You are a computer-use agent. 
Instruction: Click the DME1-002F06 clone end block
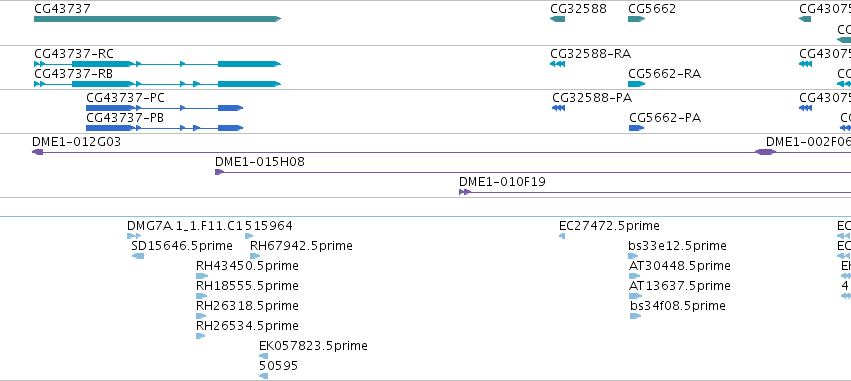[765, 152]
